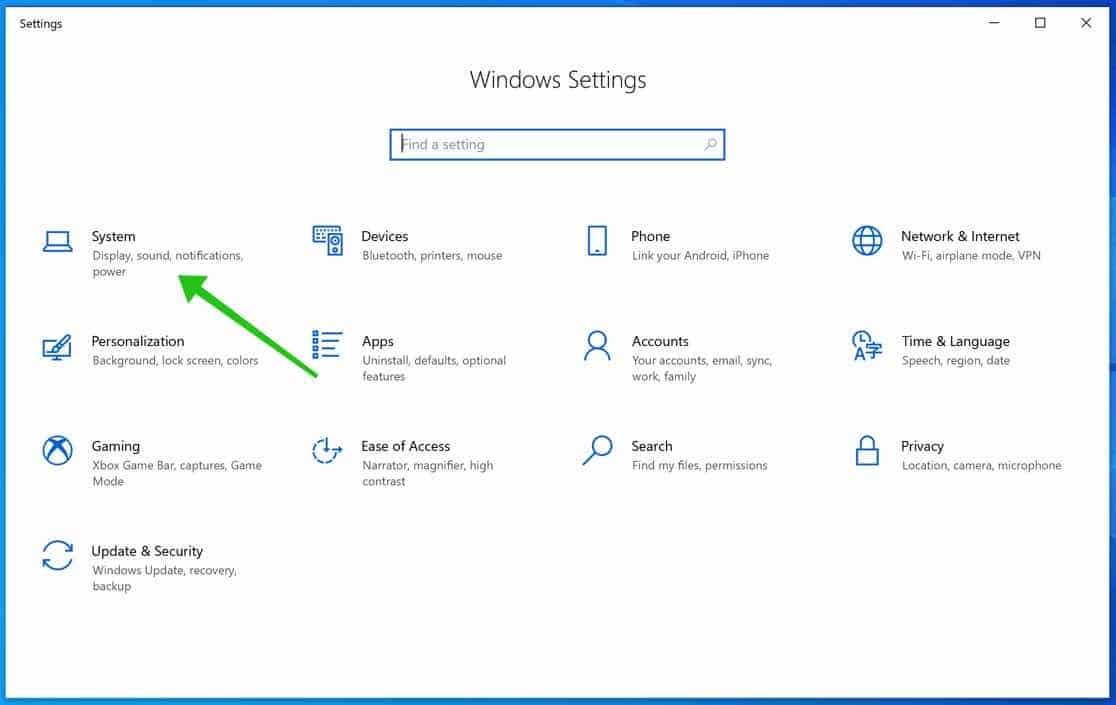This screenshot has width=1116, height=705.
Task: Click 'Find my files, permissions' description
Action: click(700, 465)
